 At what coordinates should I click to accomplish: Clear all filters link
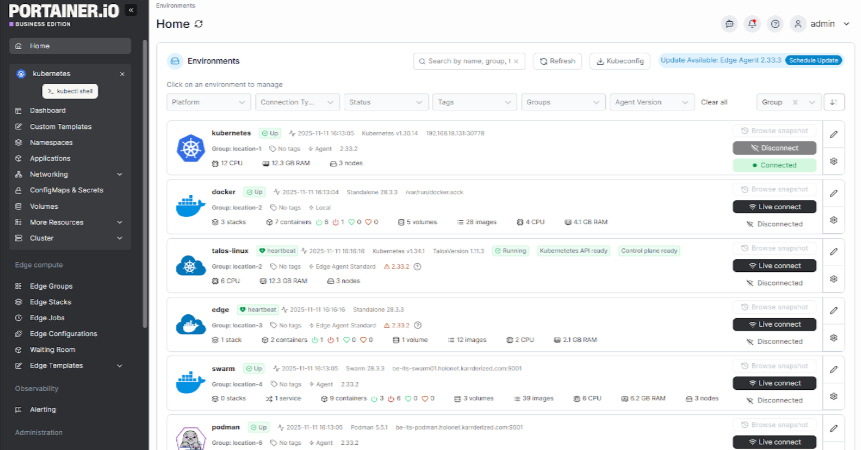coord(714,102)
